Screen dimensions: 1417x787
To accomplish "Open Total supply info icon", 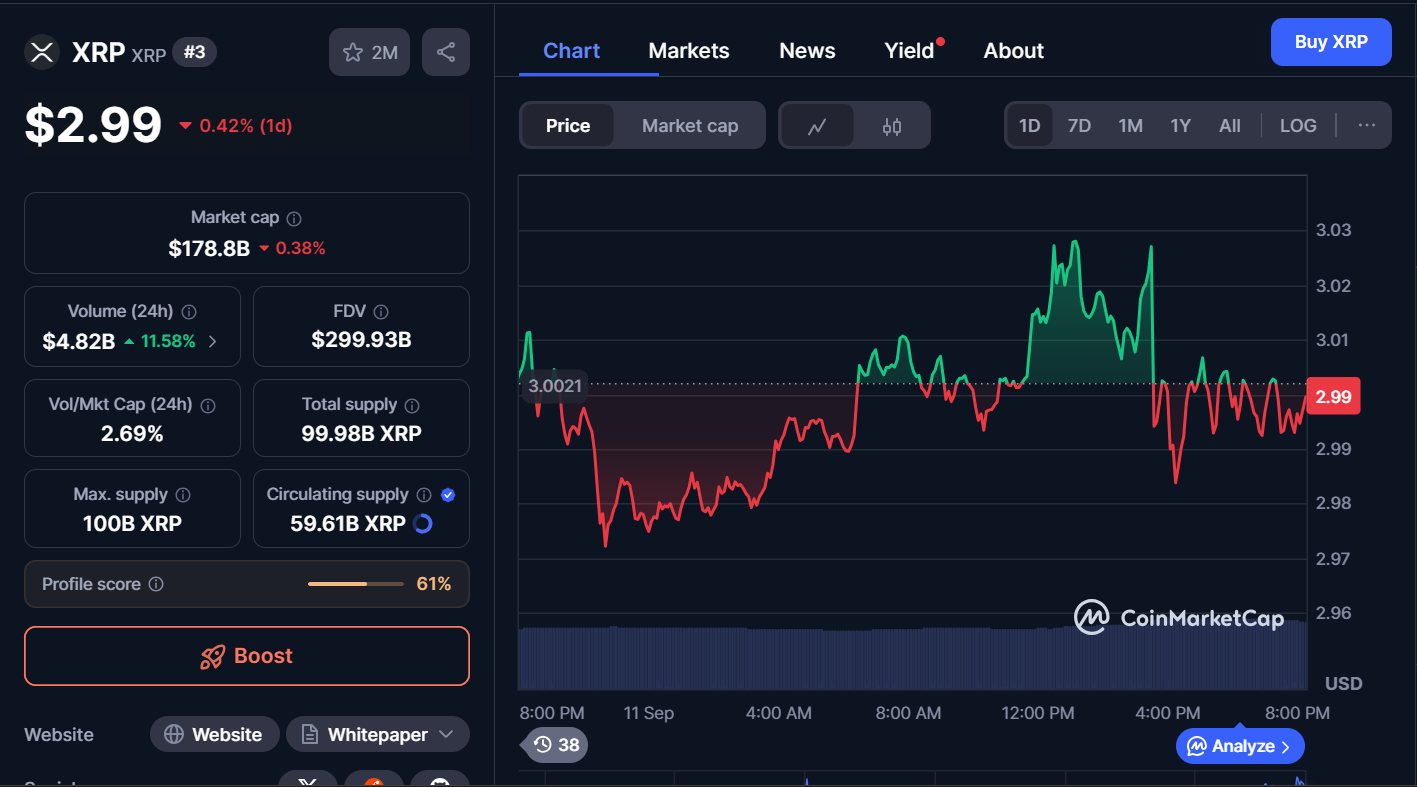I will point(412,405).
